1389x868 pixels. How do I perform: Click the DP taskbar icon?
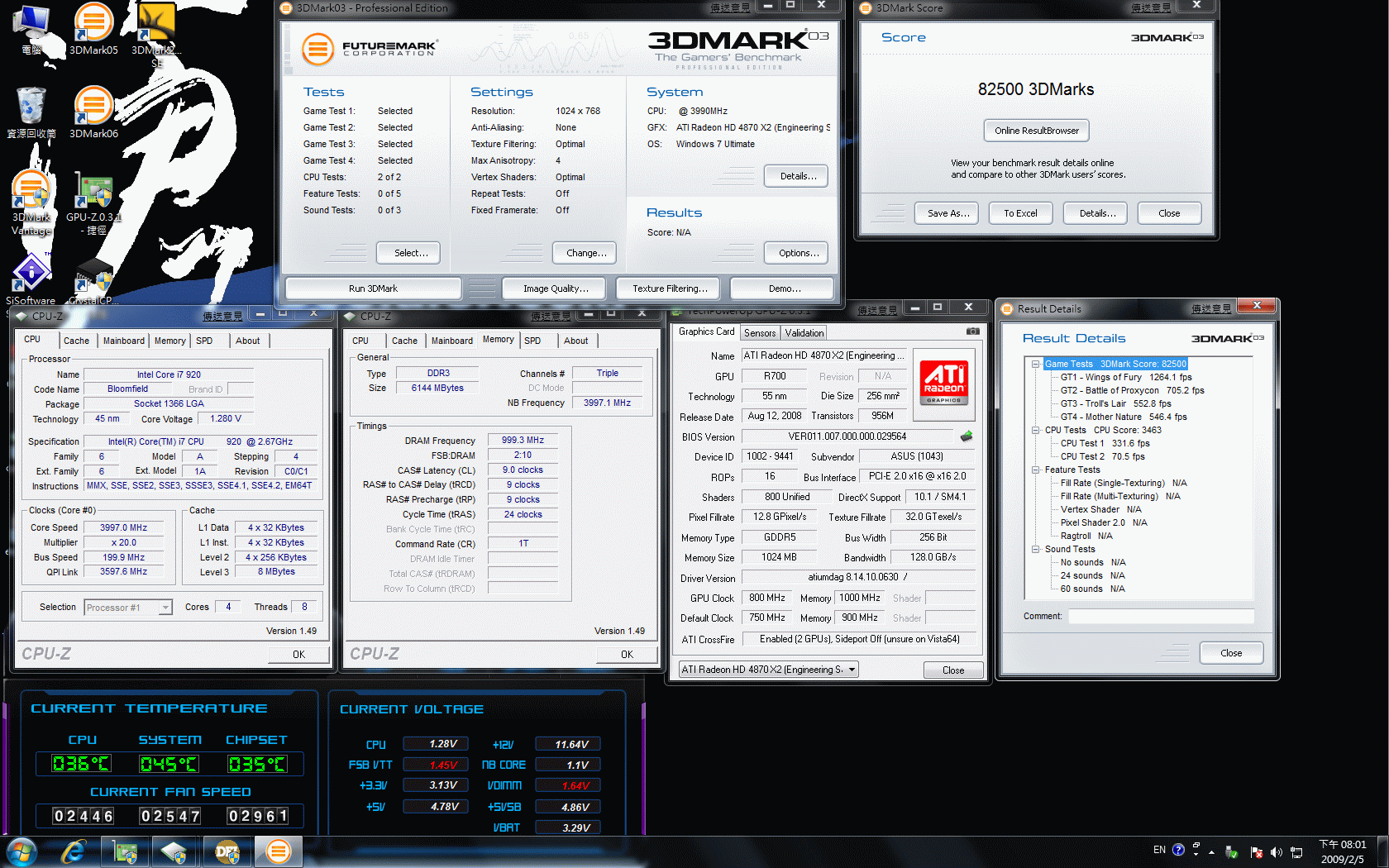click(227, 851)
